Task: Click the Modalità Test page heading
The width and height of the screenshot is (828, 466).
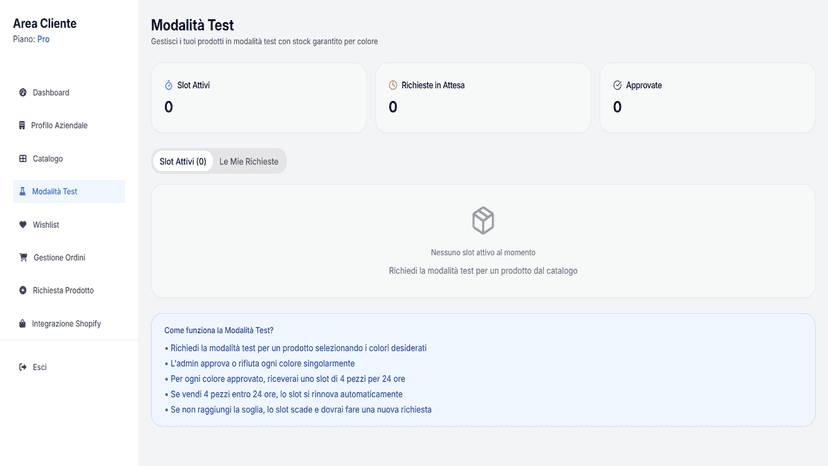Action: pyautogui.click(x=192, y=25)
